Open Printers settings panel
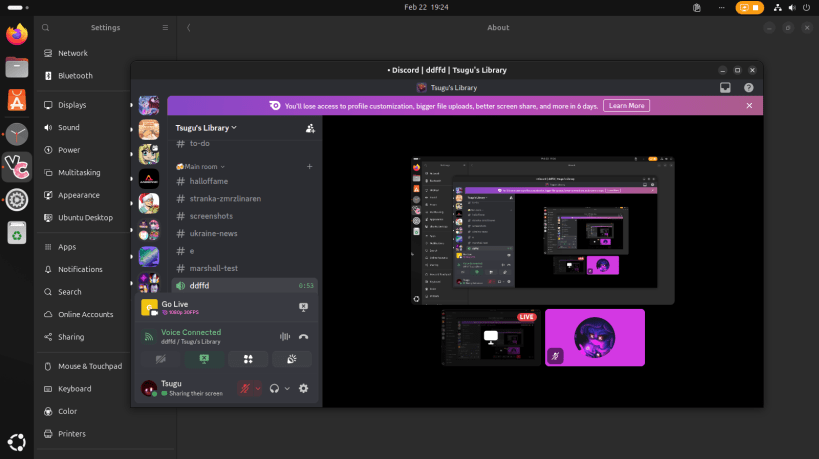819x459 pixels. click(x=107, y=434)
